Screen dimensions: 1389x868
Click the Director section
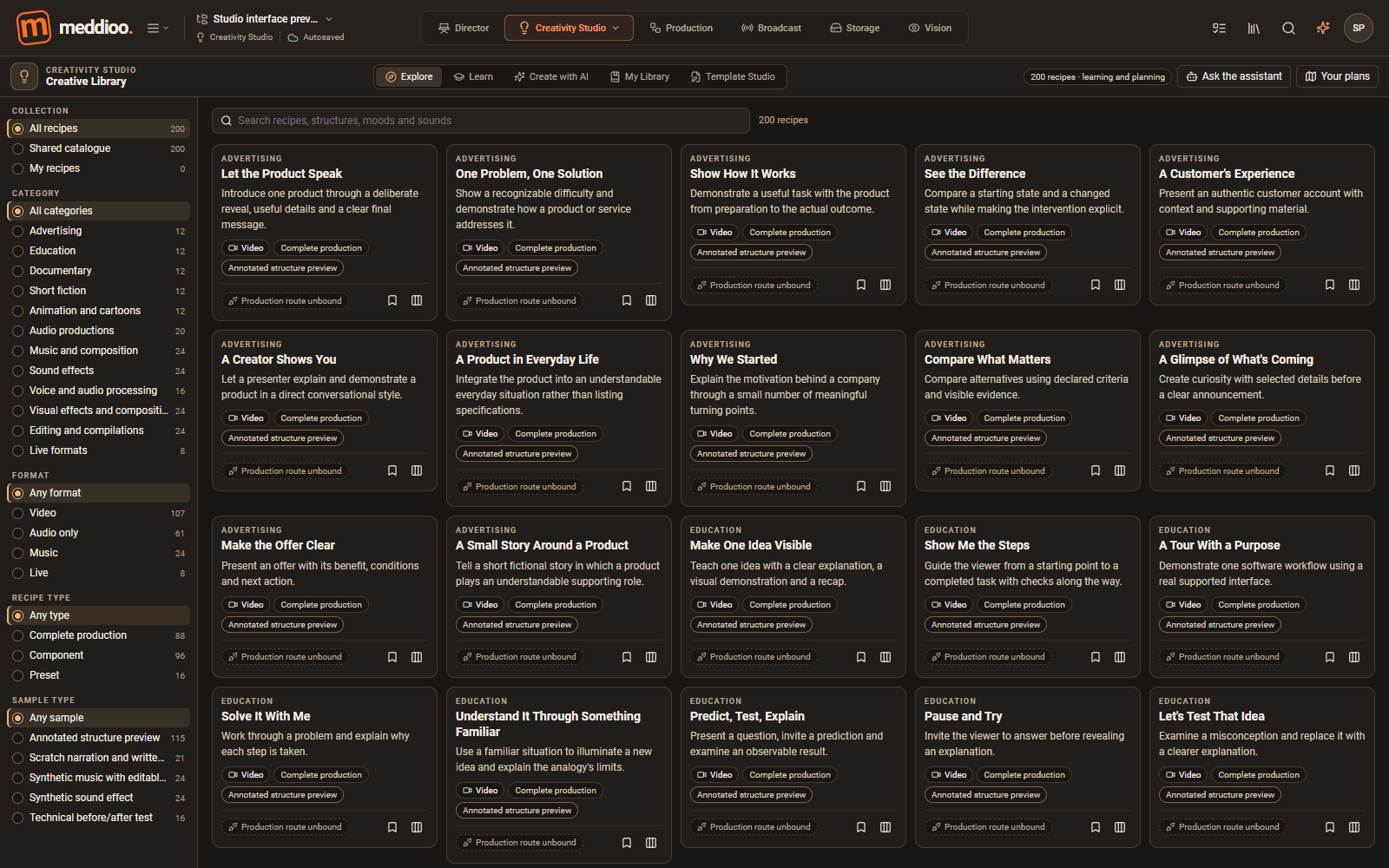(464, 28)
